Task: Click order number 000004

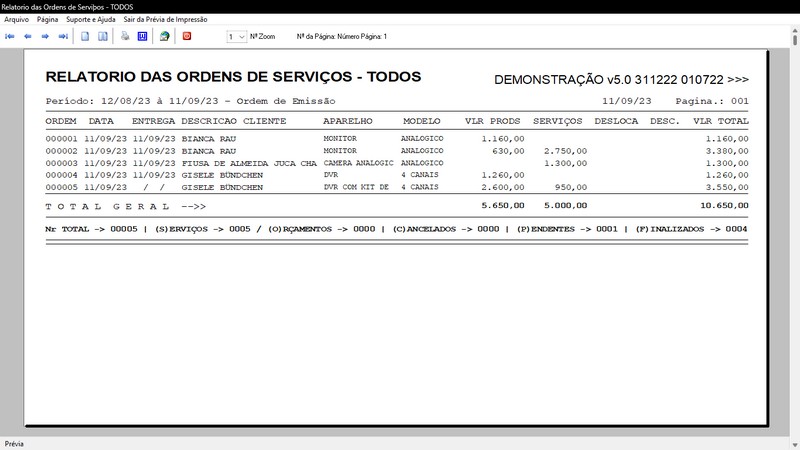Action: (62, 175)
